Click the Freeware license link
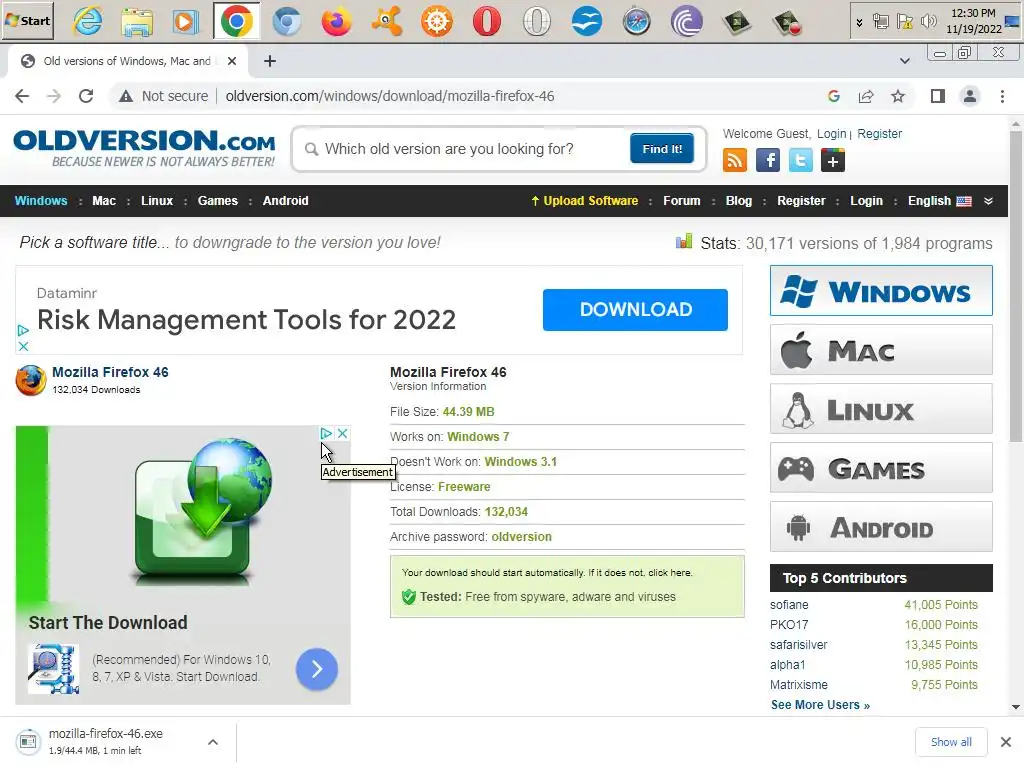The width and height of the screenshot is (1024, 768). point(464,487)
